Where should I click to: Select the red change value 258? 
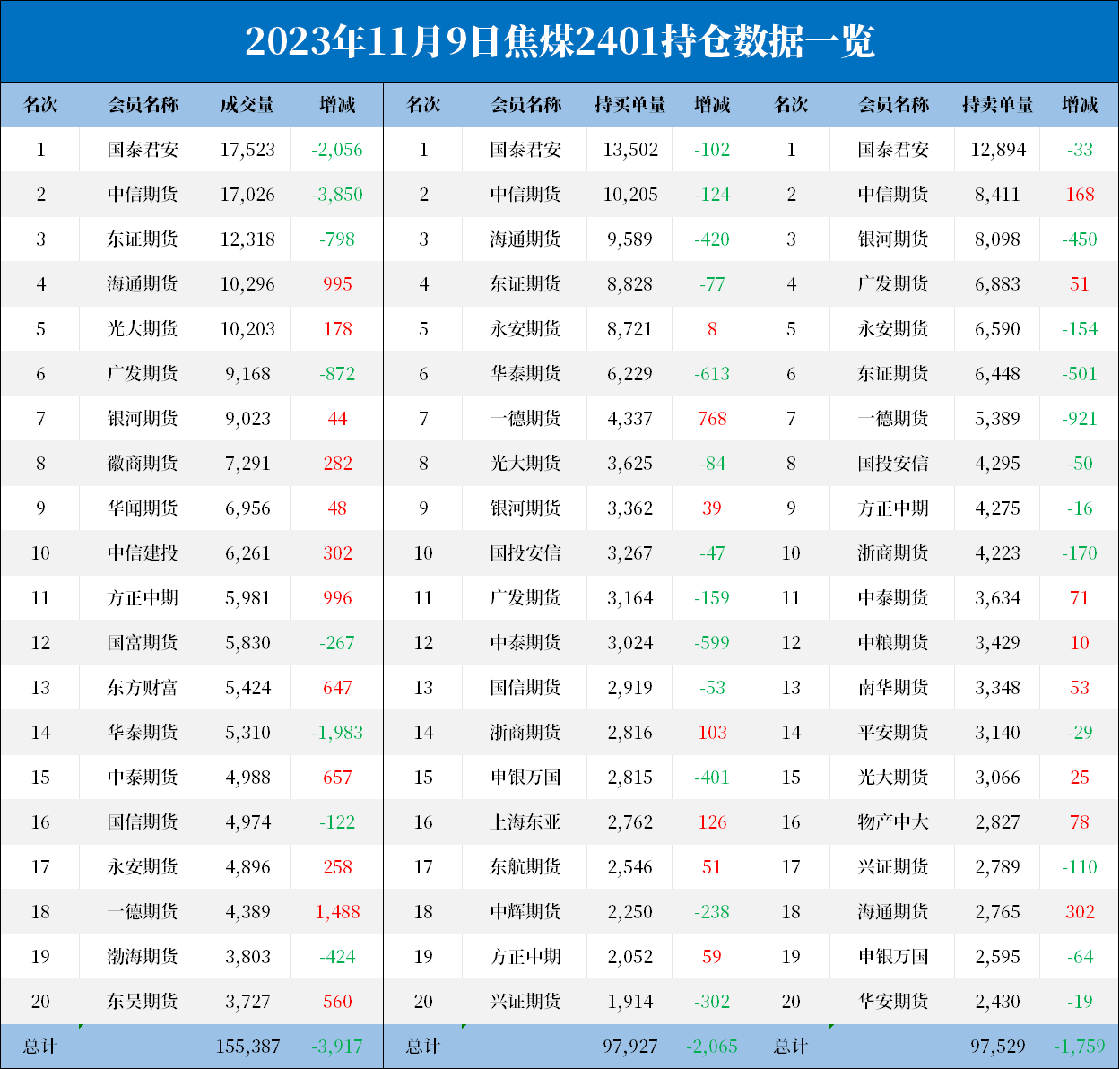pos(337,867)
